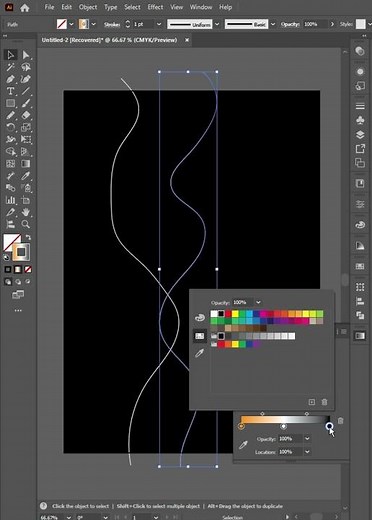Open the Fill color dropdown arrow
Viewport: 372px width, 520px height.
coord(71,24)
